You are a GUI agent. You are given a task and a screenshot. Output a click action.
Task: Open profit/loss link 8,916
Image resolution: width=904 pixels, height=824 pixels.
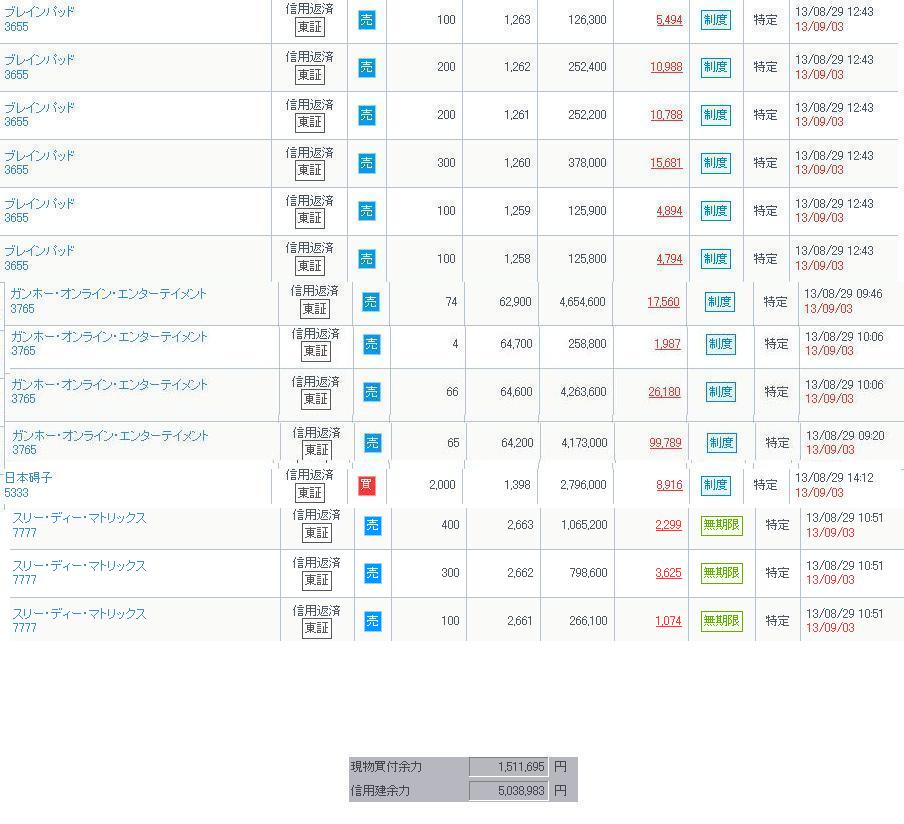[669, 485]
